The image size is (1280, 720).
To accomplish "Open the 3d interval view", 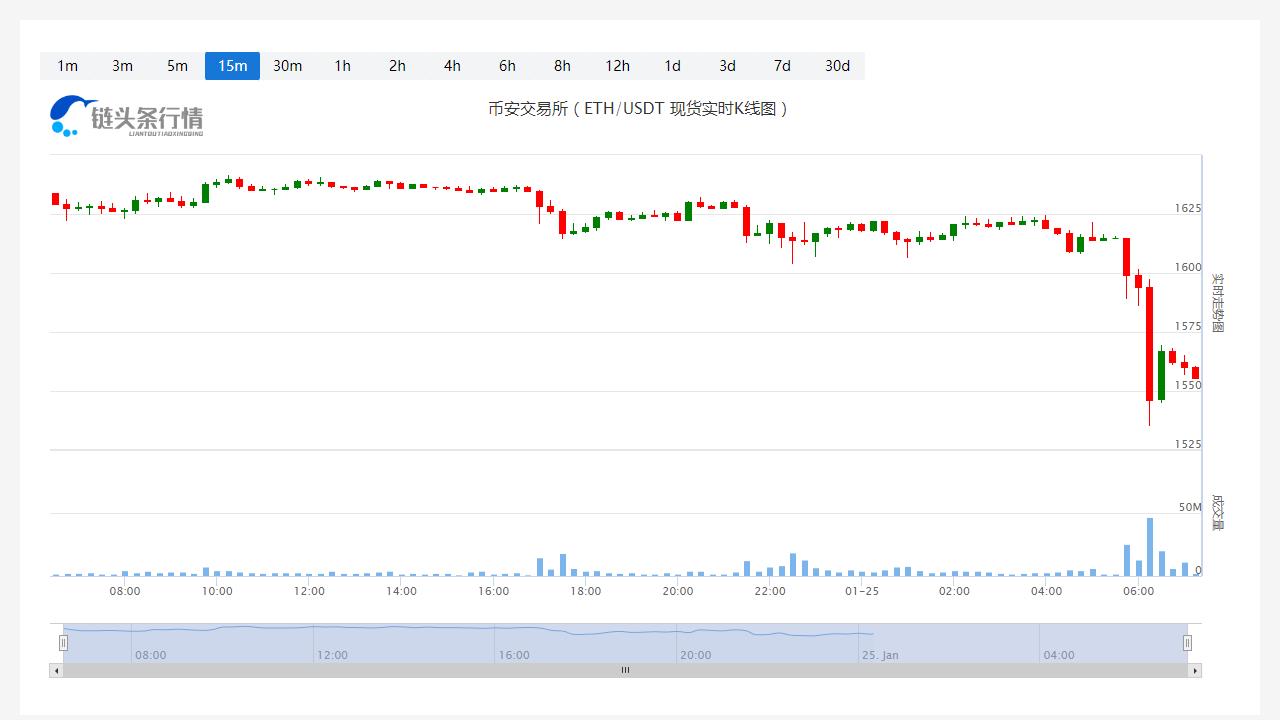I will (727, 66).
